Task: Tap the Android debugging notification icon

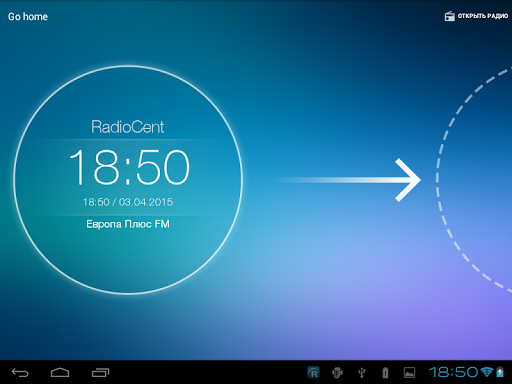Action: pos(337,373)
